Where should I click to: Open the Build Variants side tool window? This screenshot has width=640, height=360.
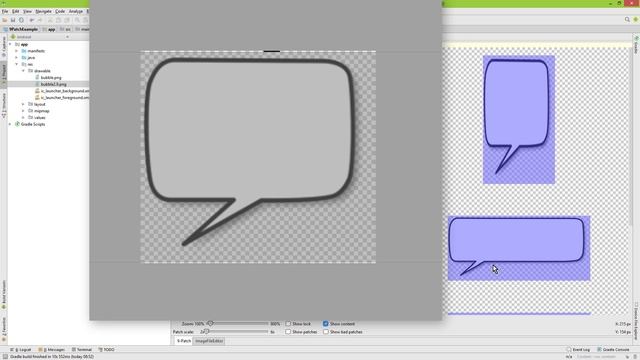click(4, 295)
